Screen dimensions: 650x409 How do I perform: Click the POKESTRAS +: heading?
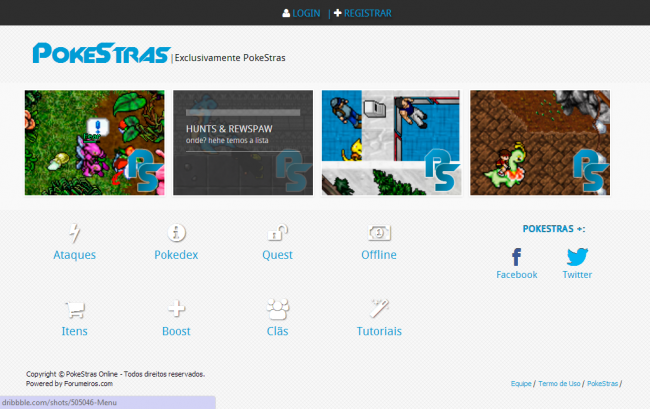click(x=554, y=229)
